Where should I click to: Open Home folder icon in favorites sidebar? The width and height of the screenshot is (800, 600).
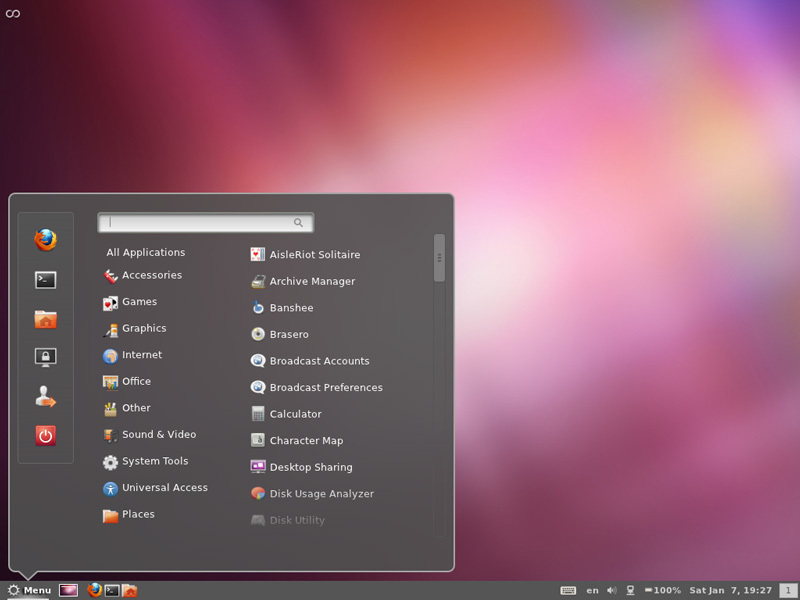click(x=45, y=319)
